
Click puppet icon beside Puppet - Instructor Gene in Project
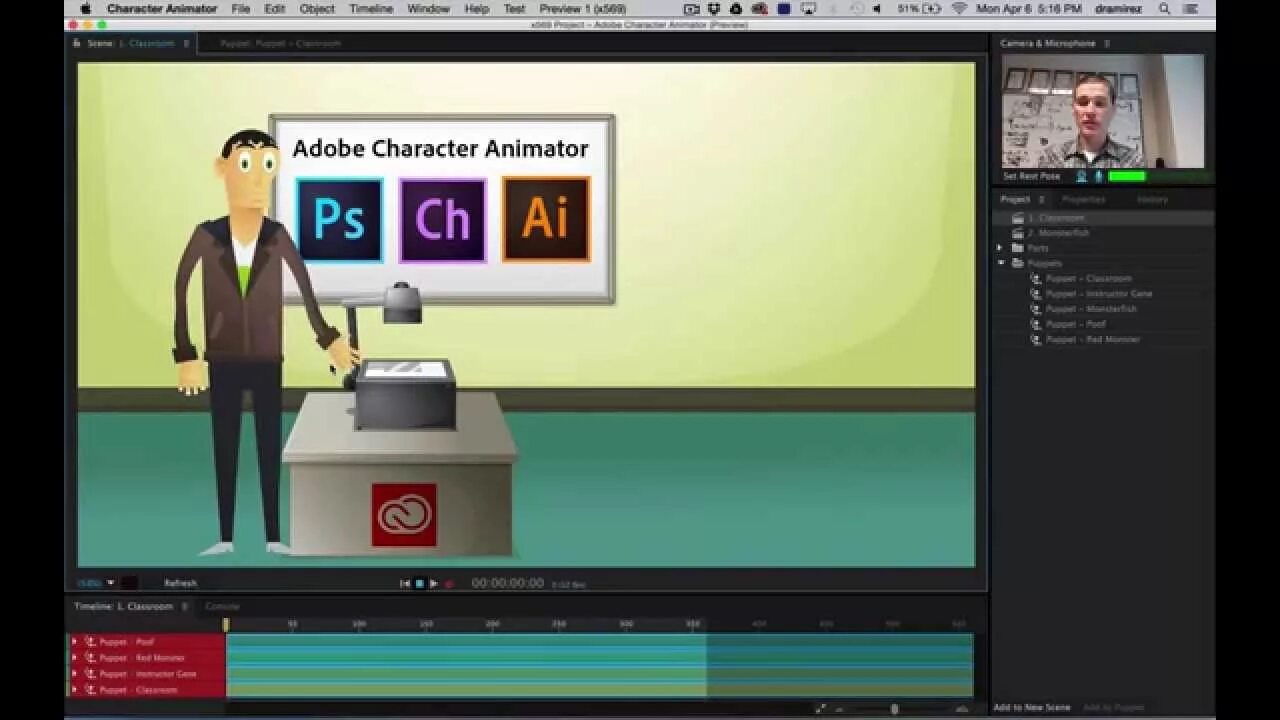pos(1036,294)
